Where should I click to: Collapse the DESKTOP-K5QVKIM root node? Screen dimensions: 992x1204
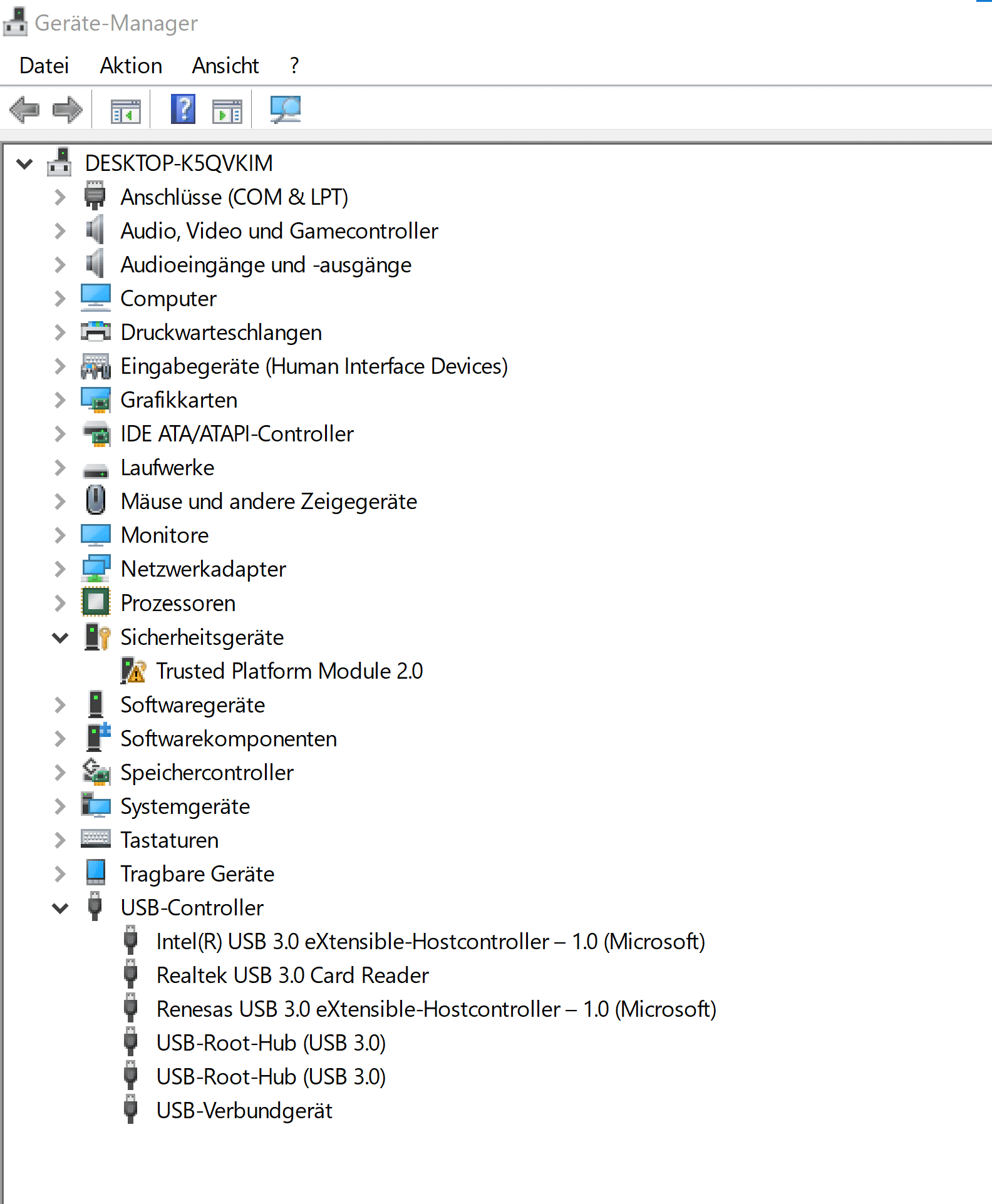[x=24, y=164]
